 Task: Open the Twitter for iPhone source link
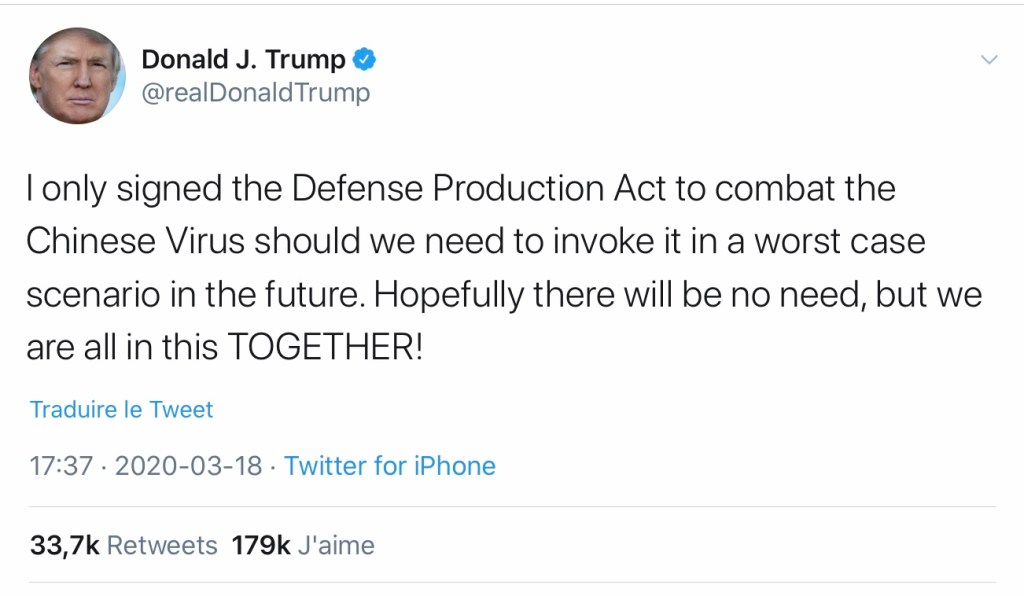coord(390,466)
